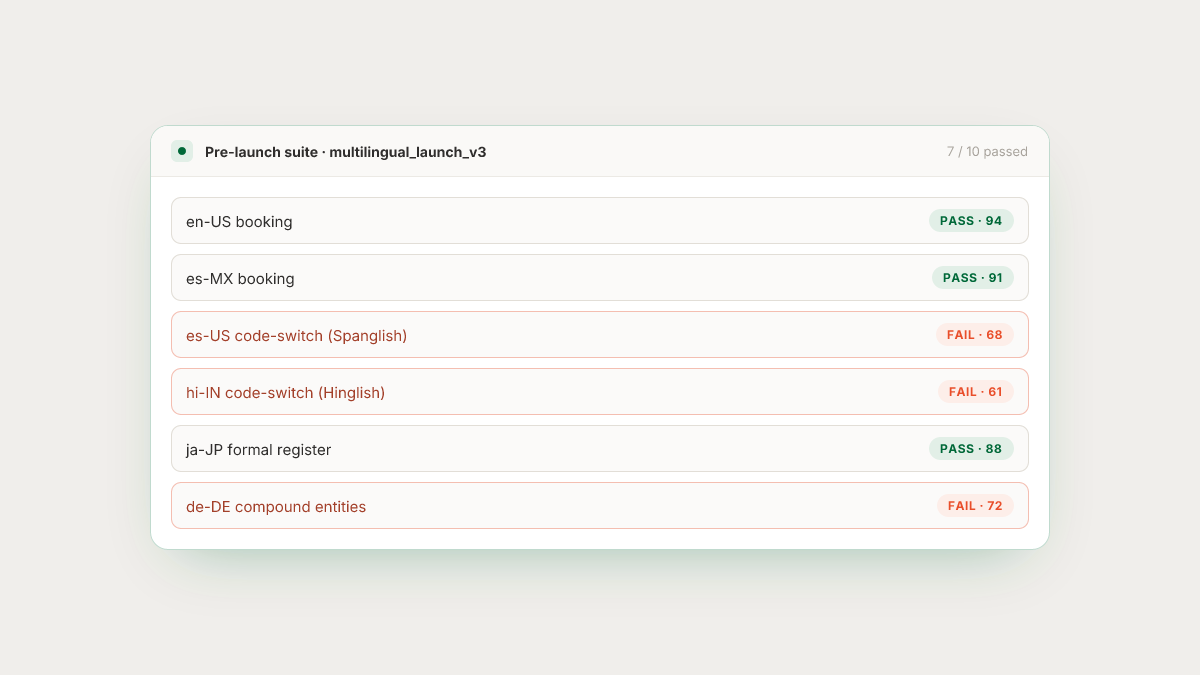Open the es-US code-switch (Spanglish) row
This screenshot has height=675, width=1200.
(x=600, y=335)
